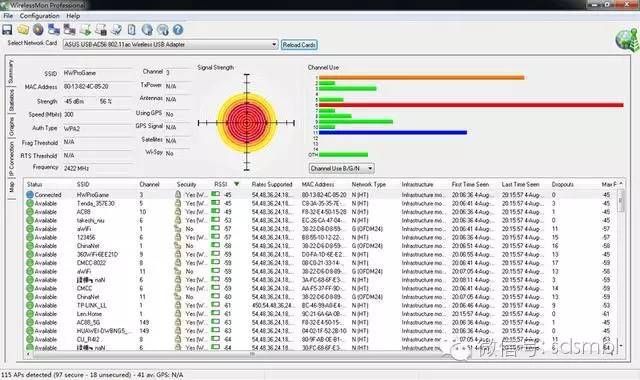The image size is (640, 380).
Task: Open the Configuration menu
Action: 39,16
